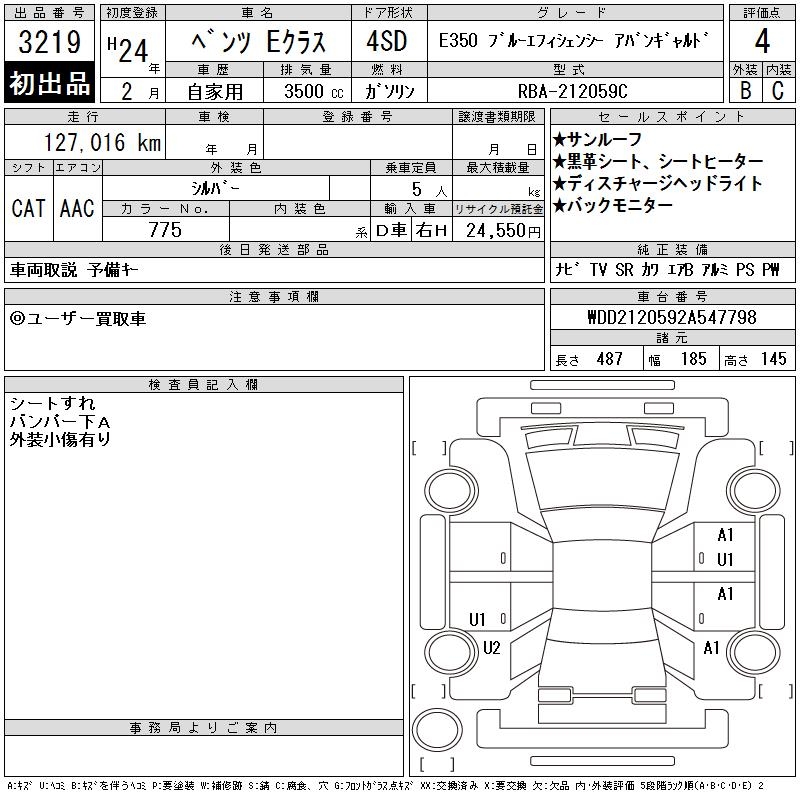Click ◎ユーザー買取車 notice
Screen dimensions: 800x800
click(x=78, y=319)
